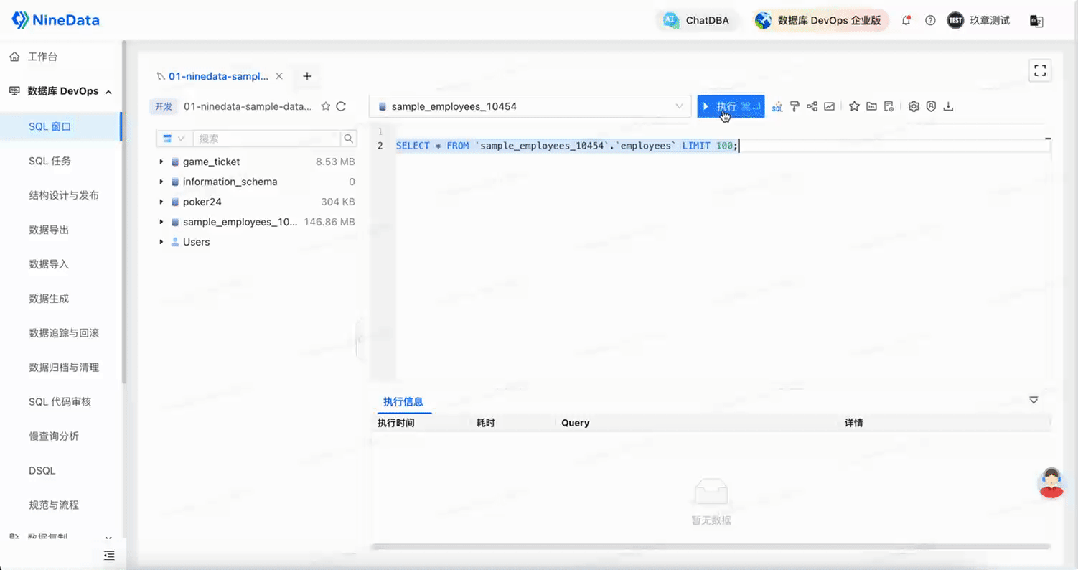Open DSQL menu item
Viewport: 1078px width, 570px height.
[41, 470]
